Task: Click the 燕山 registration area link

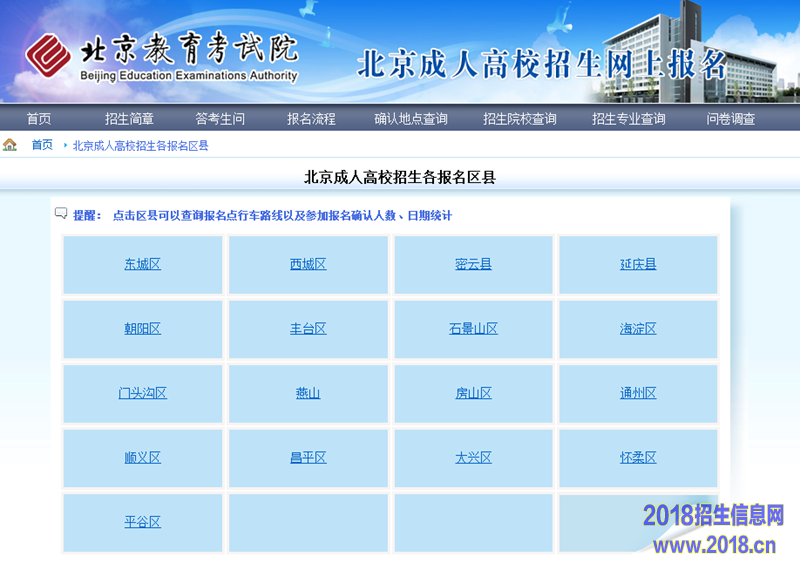Action: pyautogui.click(x=308, y=394)
